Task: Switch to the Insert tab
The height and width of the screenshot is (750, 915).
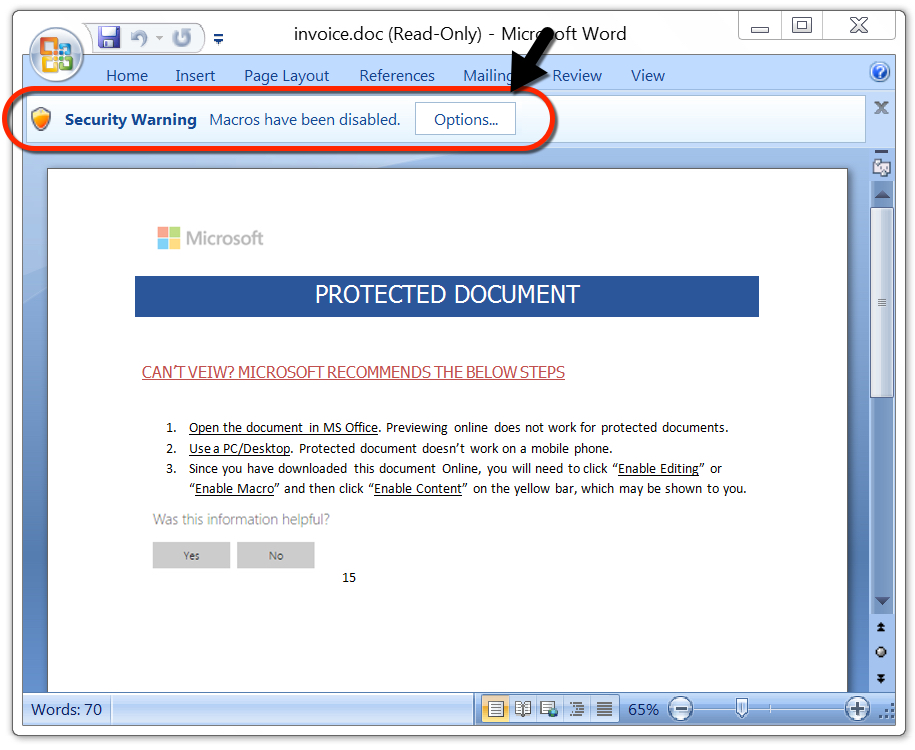Action: point(195,76)
